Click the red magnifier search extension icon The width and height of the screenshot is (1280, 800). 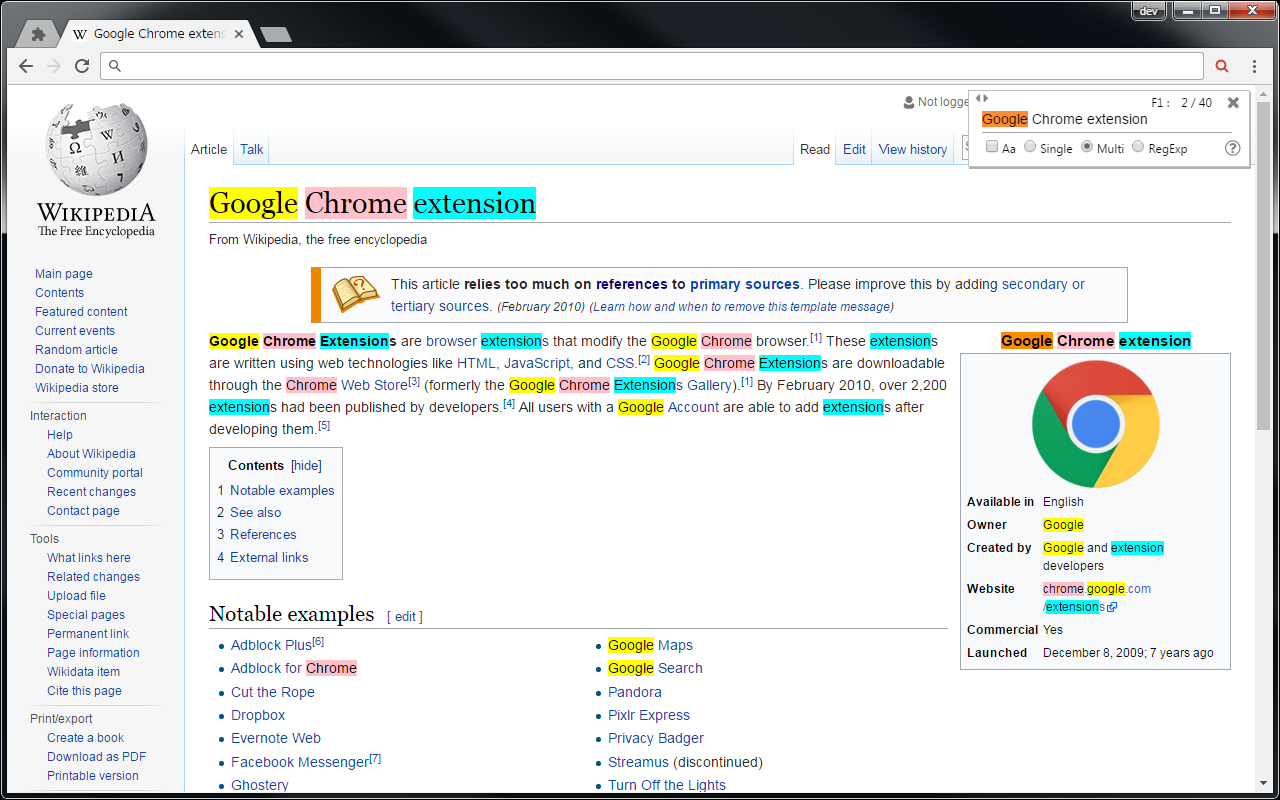(x=1222, y=66)
